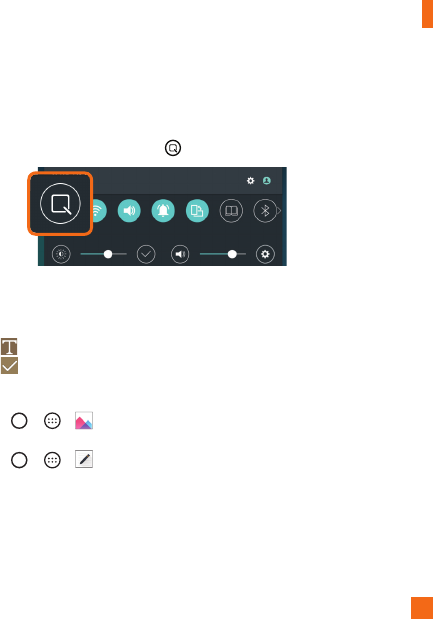Open the colorful Gallery app icon
The image size is (433, 619).
pyautogui.click(x=84, y=420)
